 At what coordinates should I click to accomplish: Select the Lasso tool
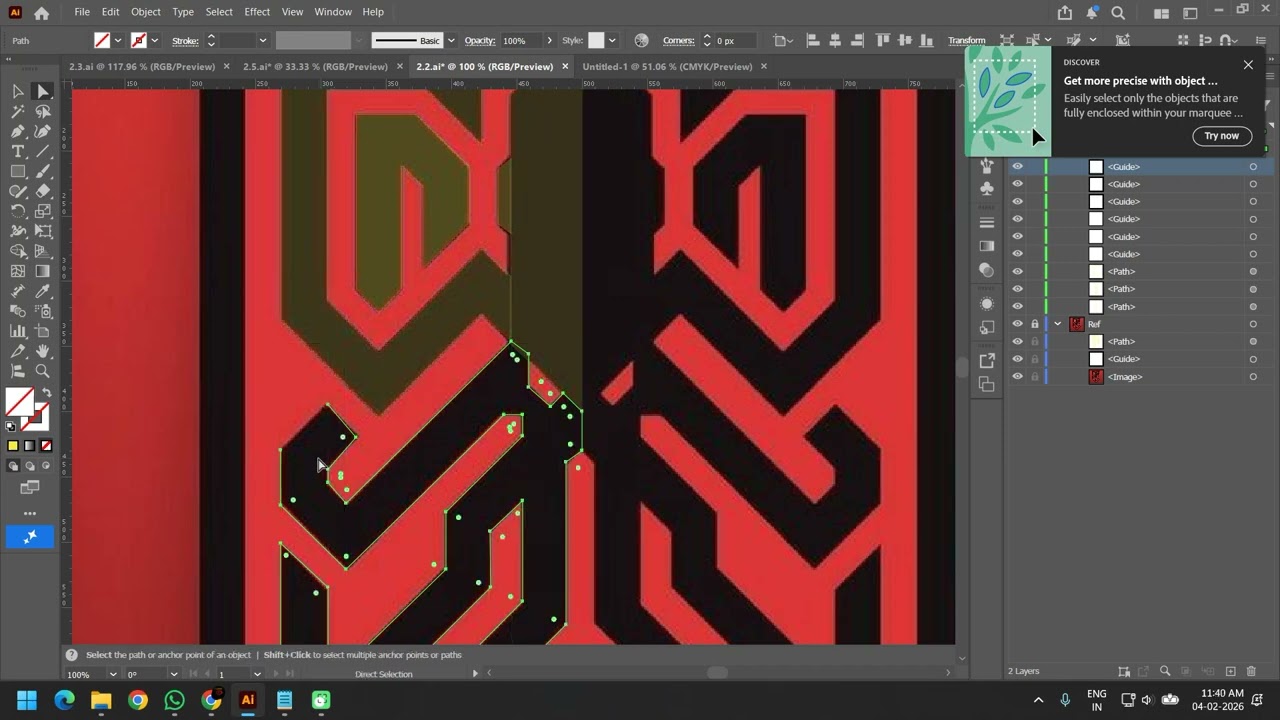click(x=43, y=111)
